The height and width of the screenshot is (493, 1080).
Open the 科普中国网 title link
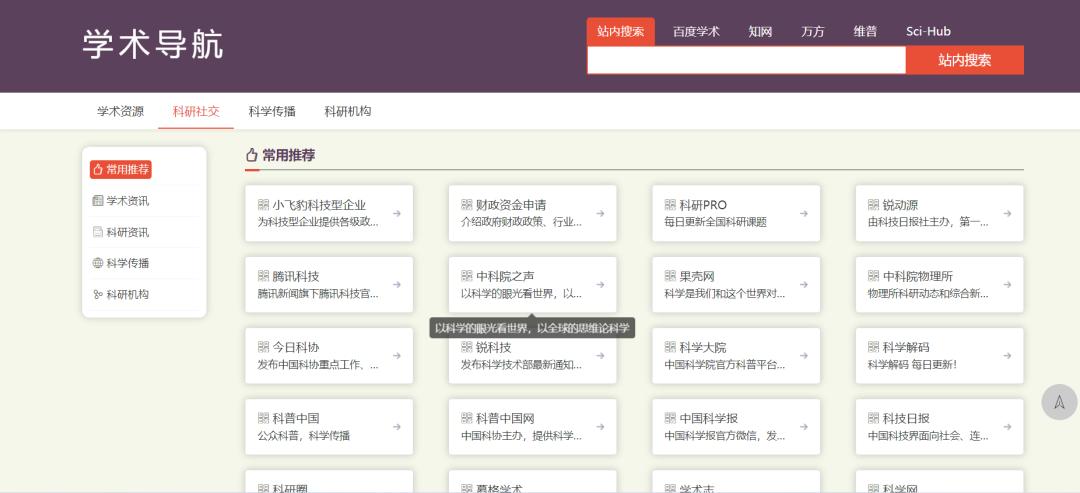coord(505,418)
